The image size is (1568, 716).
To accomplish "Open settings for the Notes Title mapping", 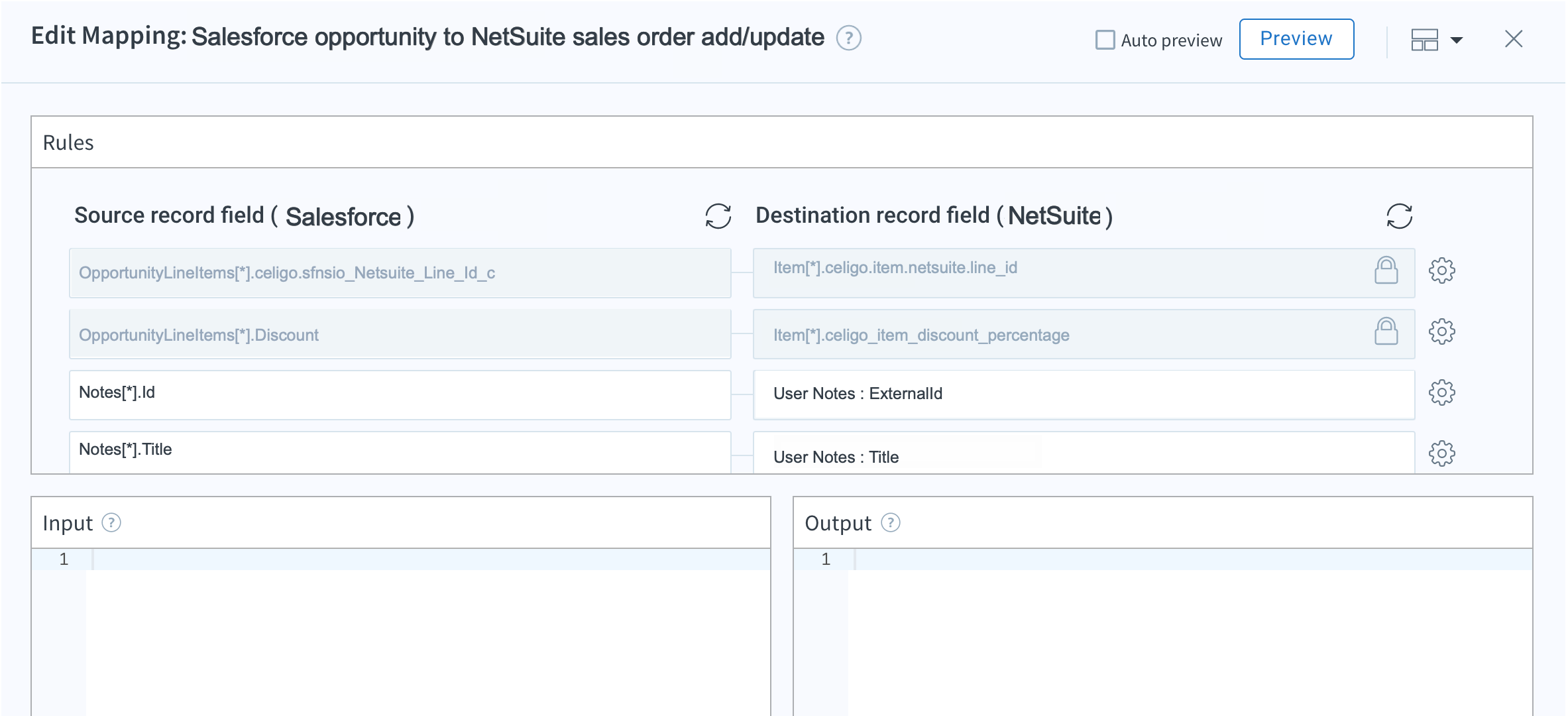I will tap(1441, 453).
